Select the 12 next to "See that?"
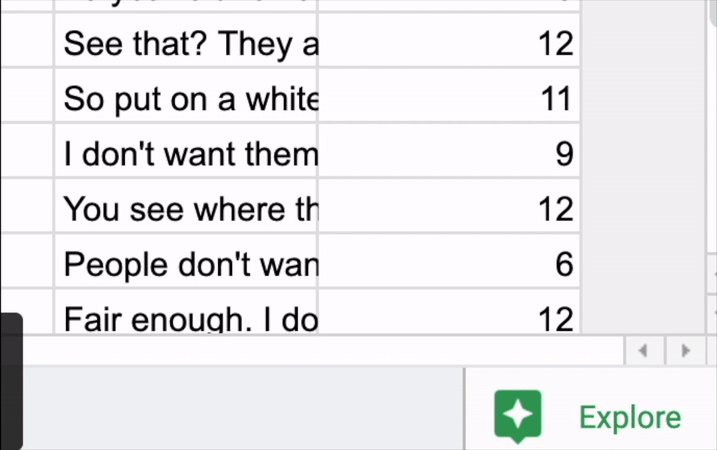Screen dimensions: 717x450 (x=449, y=41)
